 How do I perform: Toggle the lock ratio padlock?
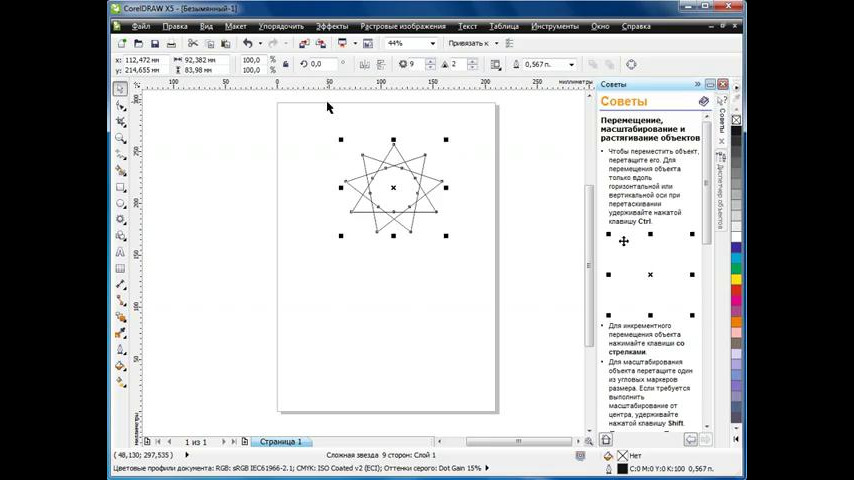(x=286, y=64)
